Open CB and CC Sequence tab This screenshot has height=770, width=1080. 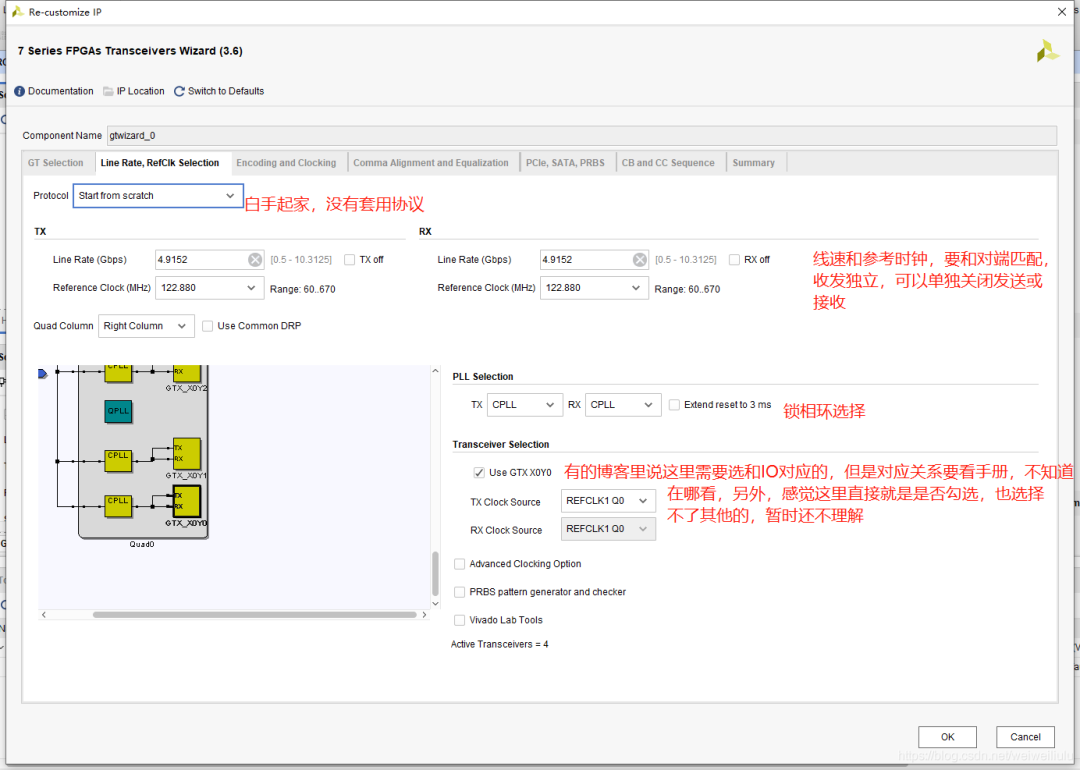(668, 163)
